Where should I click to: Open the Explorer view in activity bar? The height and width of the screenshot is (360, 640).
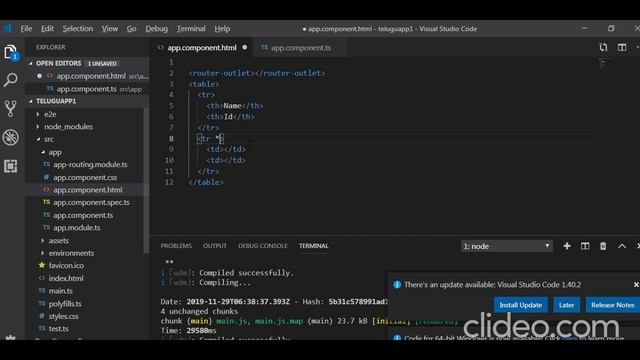click(11, 53)
